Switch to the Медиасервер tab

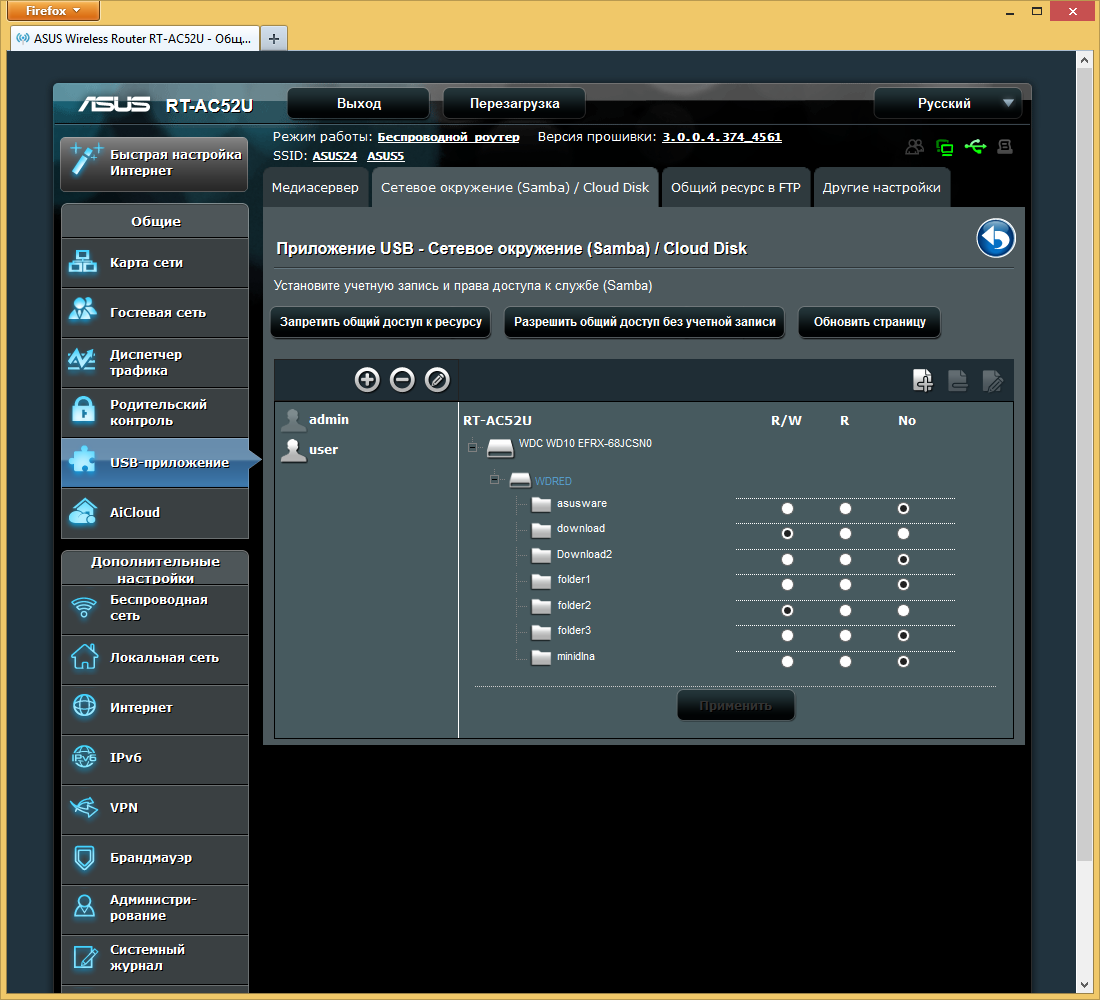click(x=315, y=188)
